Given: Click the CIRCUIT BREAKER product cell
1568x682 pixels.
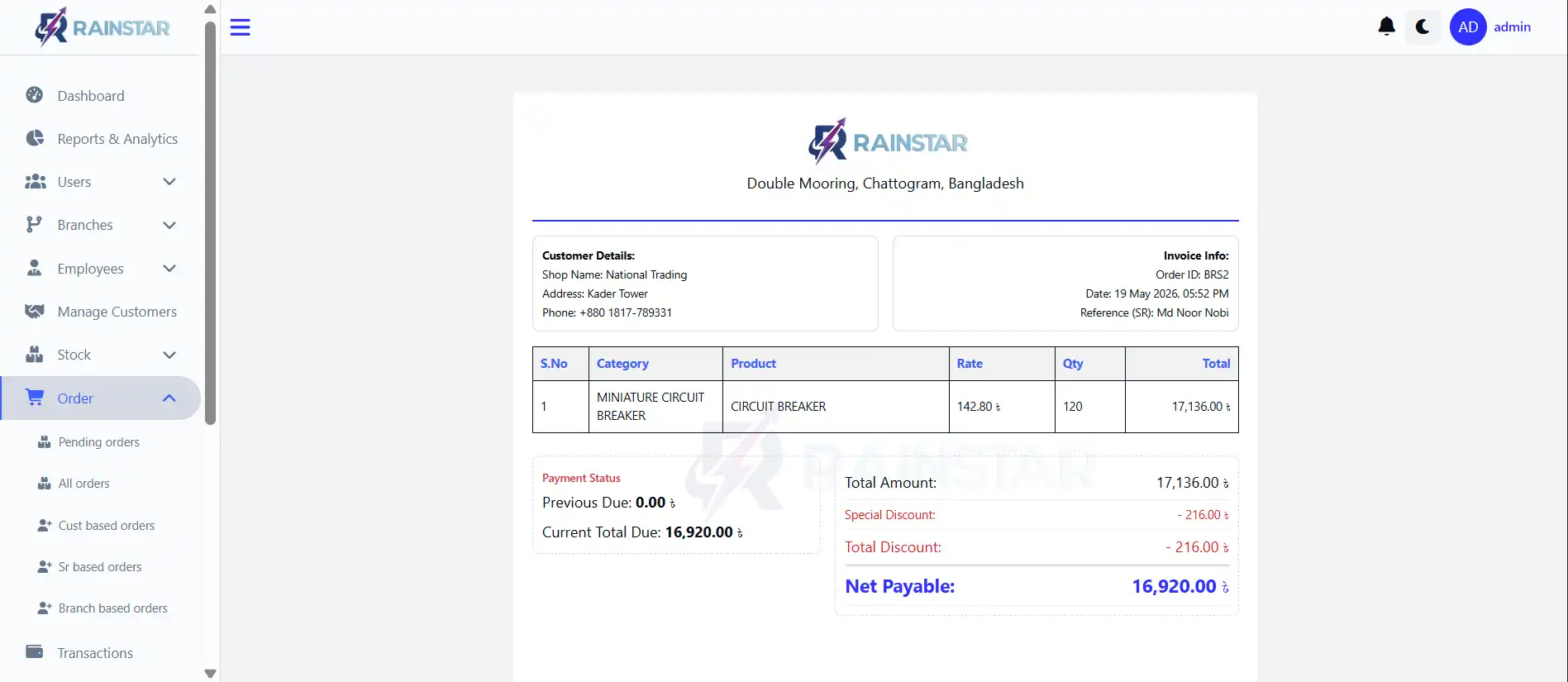Looking at the screenshot, I should (836, 406).
